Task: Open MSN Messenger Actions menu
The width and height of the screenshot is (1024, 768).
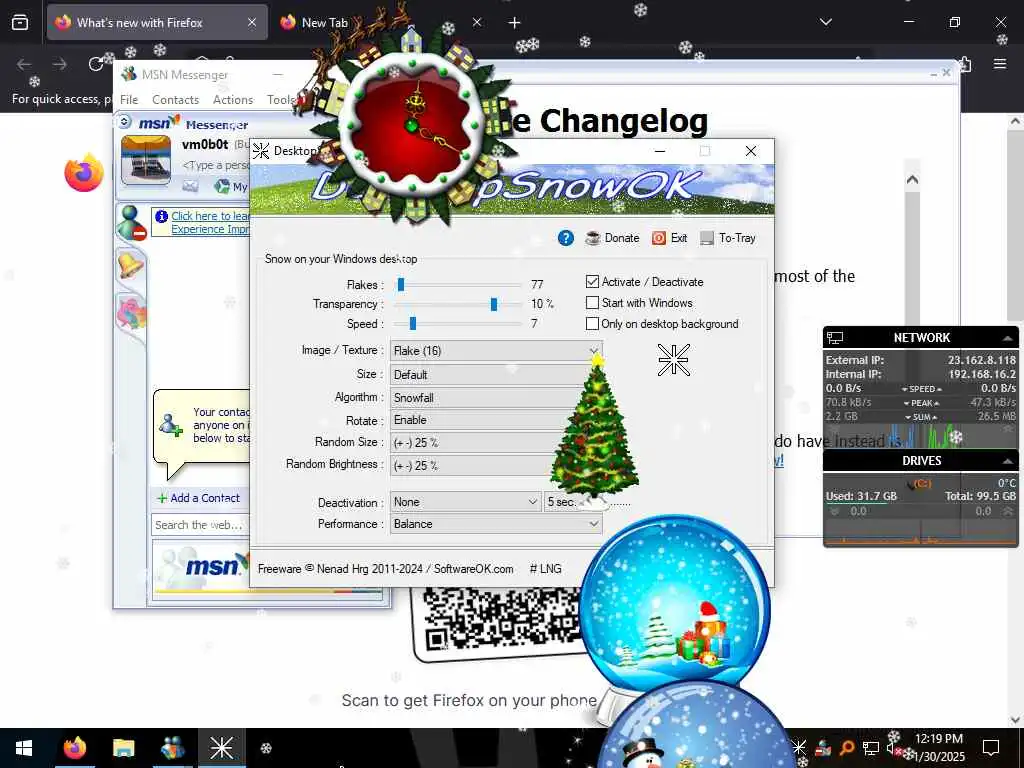Action: tap(232, 100)
